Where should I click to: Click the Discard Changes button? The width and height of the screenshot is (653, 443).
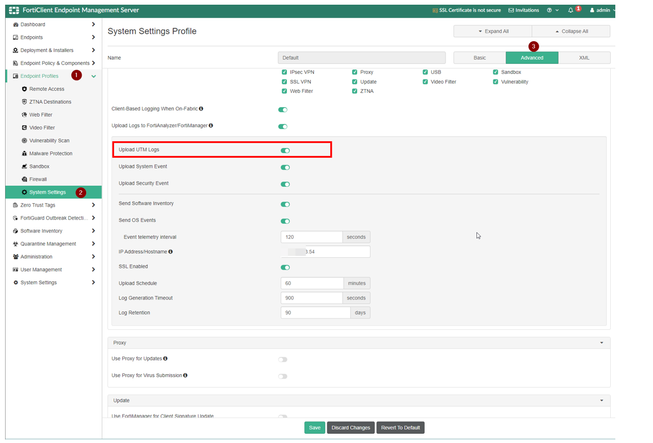coord(351,428)
